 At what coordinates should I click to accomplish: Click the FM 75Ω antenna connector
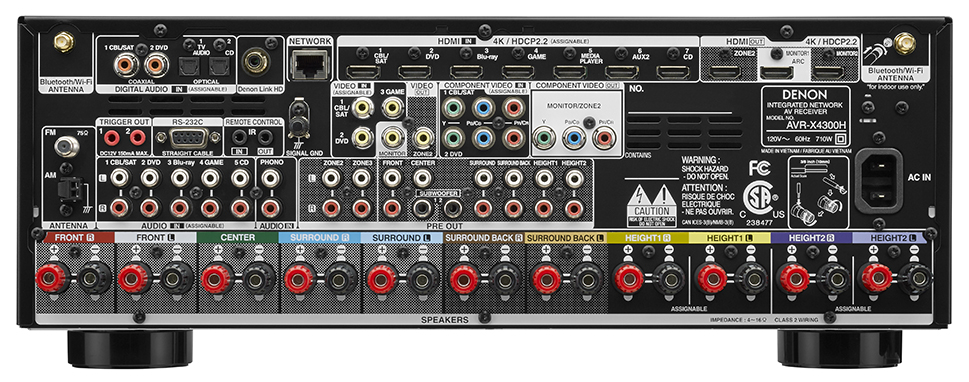(x=63, y=146)
